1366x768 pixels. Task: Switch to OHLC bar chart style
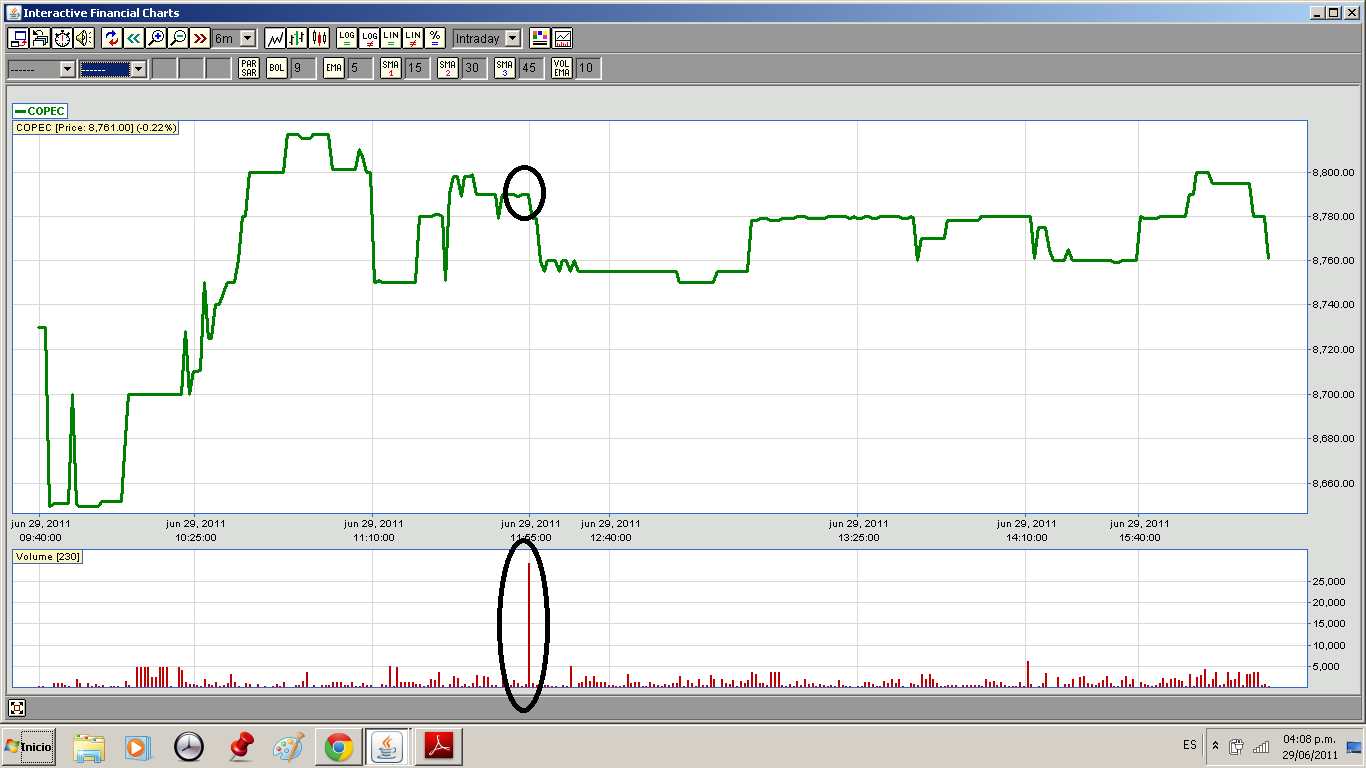click(x=297, y=38)
